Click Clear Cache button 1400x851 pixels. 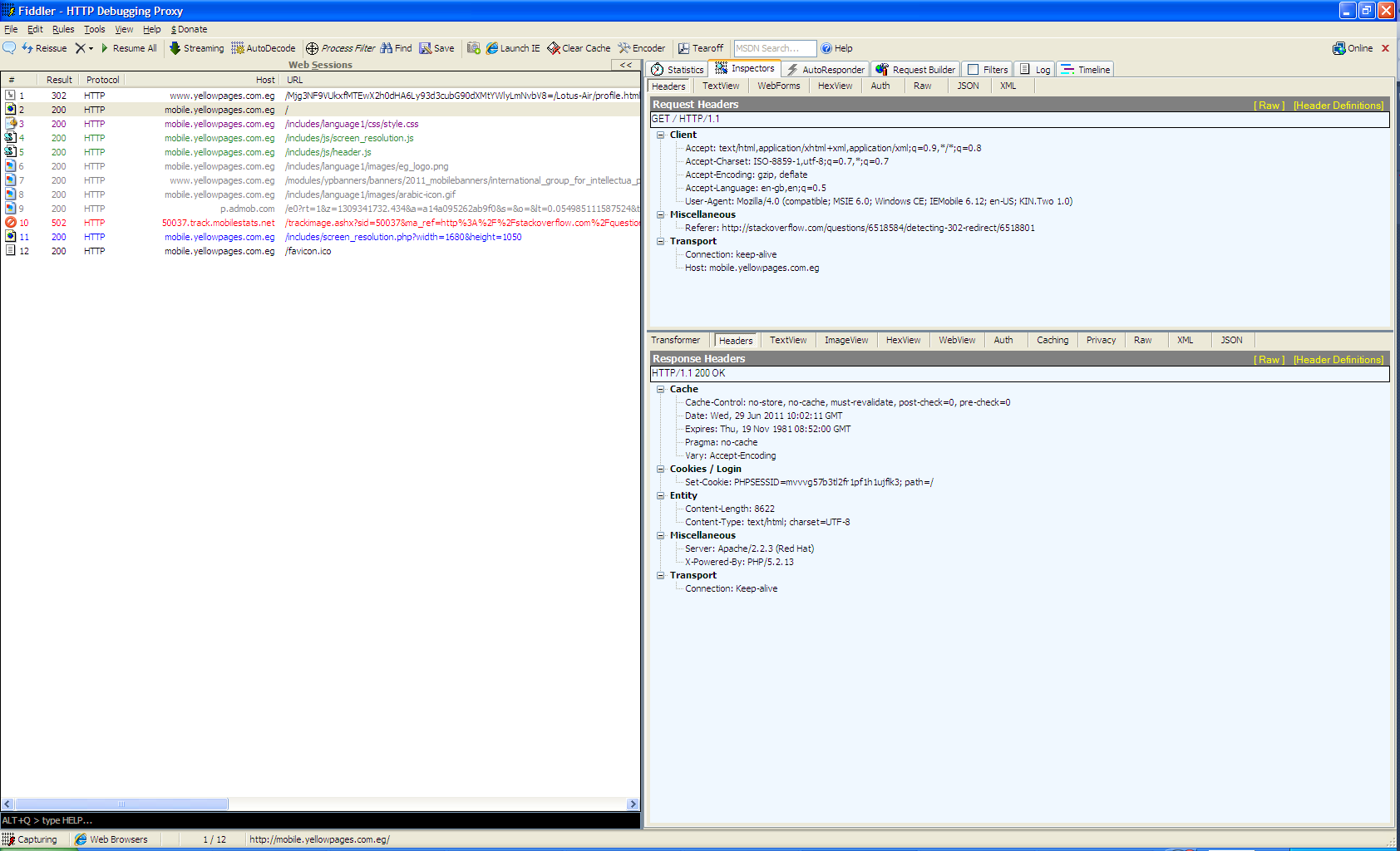click(x=579, y=48)
